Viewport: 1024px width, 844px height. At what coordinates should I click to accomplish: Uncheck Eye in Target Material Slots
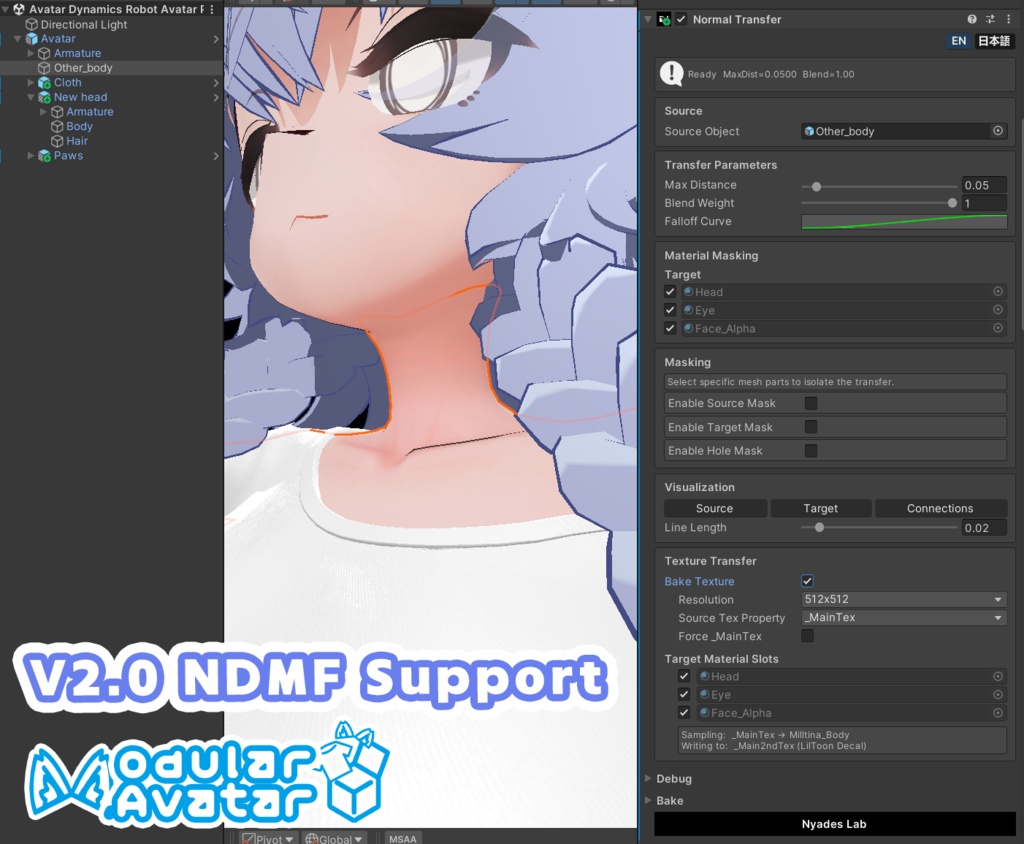pyautogui.click(x=684, y=694)
